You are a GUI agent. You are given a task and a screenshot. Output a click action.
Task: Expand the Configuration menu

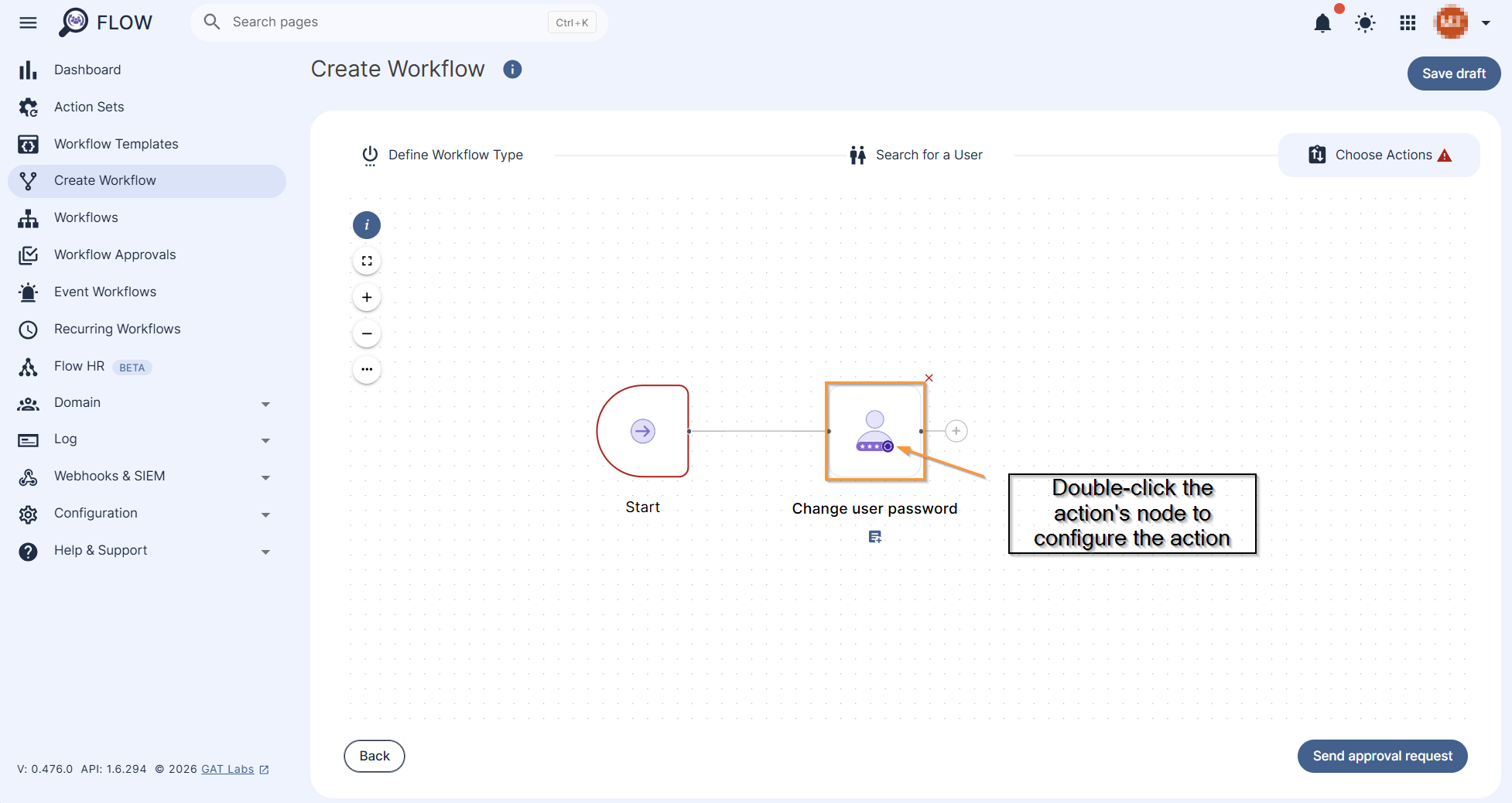point(265,514)
